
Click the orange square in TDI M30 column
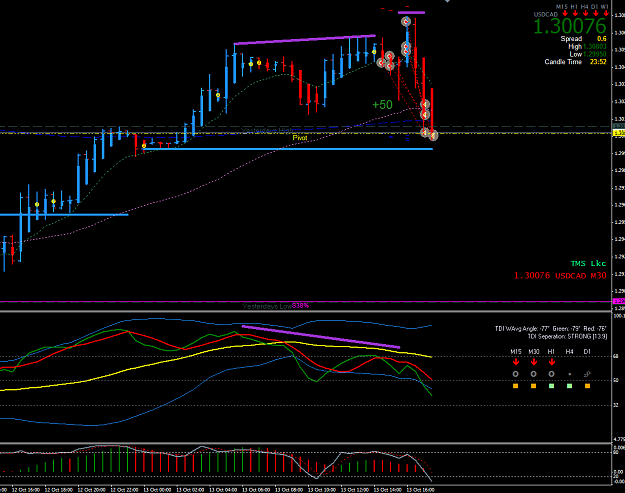(533, 386)
